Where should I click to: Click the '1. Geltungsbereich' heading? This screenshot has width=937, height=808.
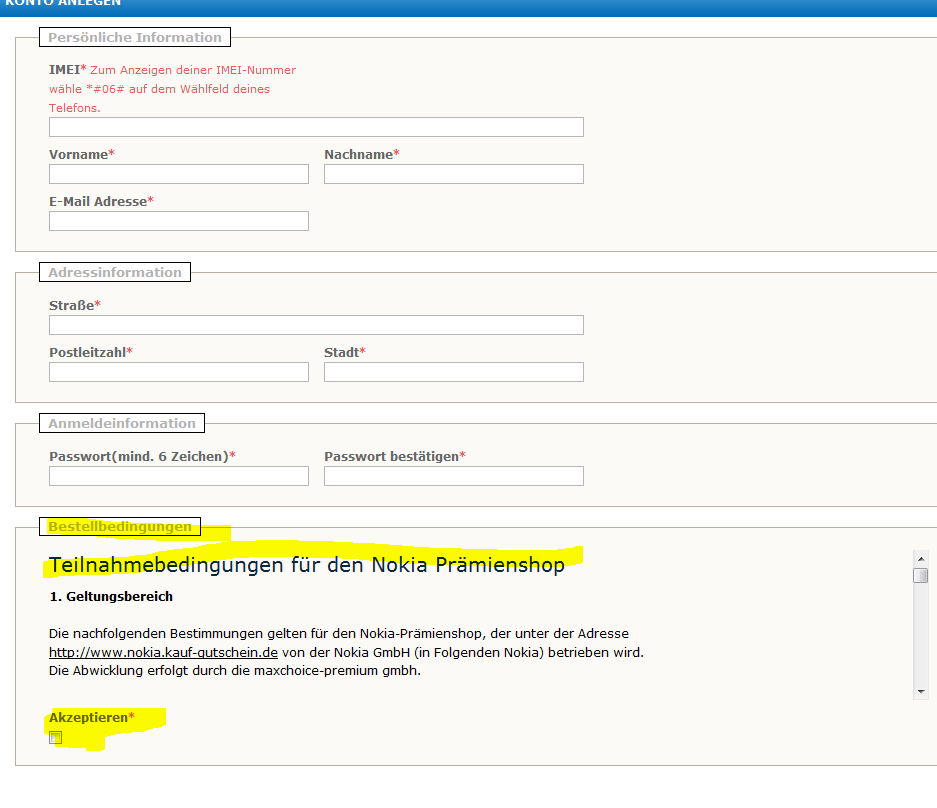(111, 596)
